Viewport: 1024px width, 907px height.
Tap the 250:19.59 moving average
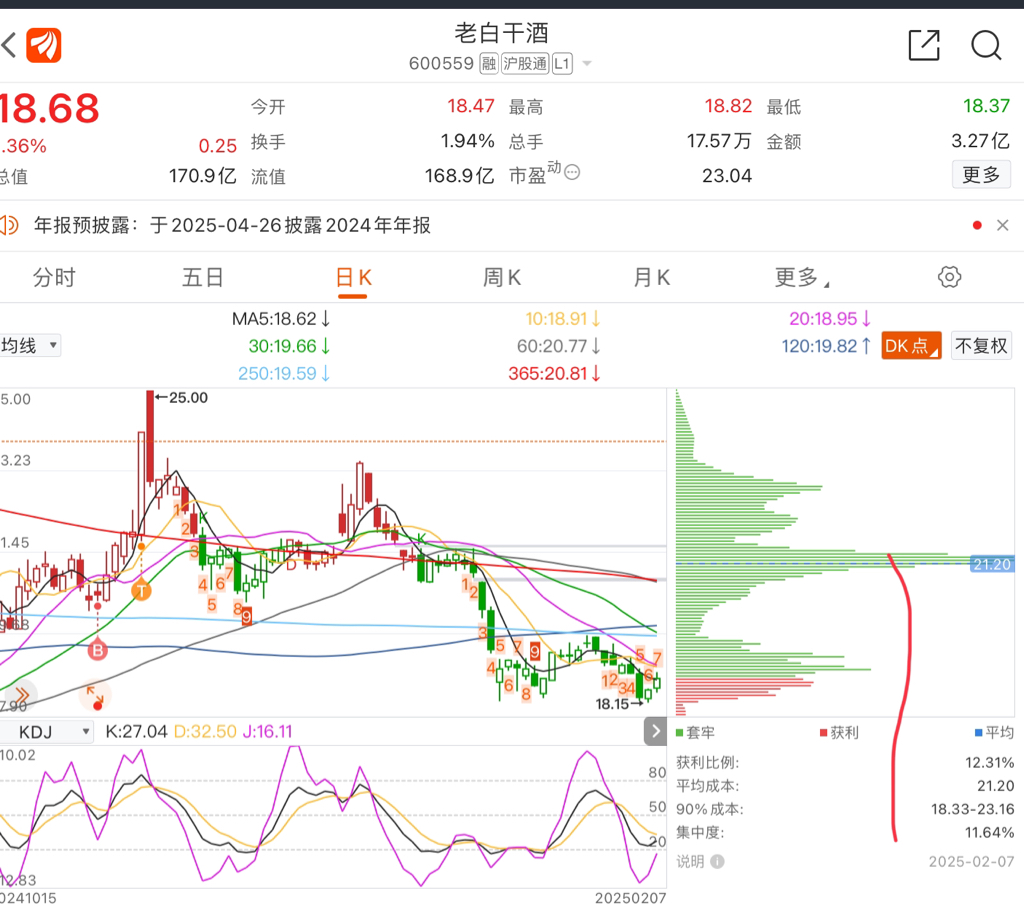(283, 374)
